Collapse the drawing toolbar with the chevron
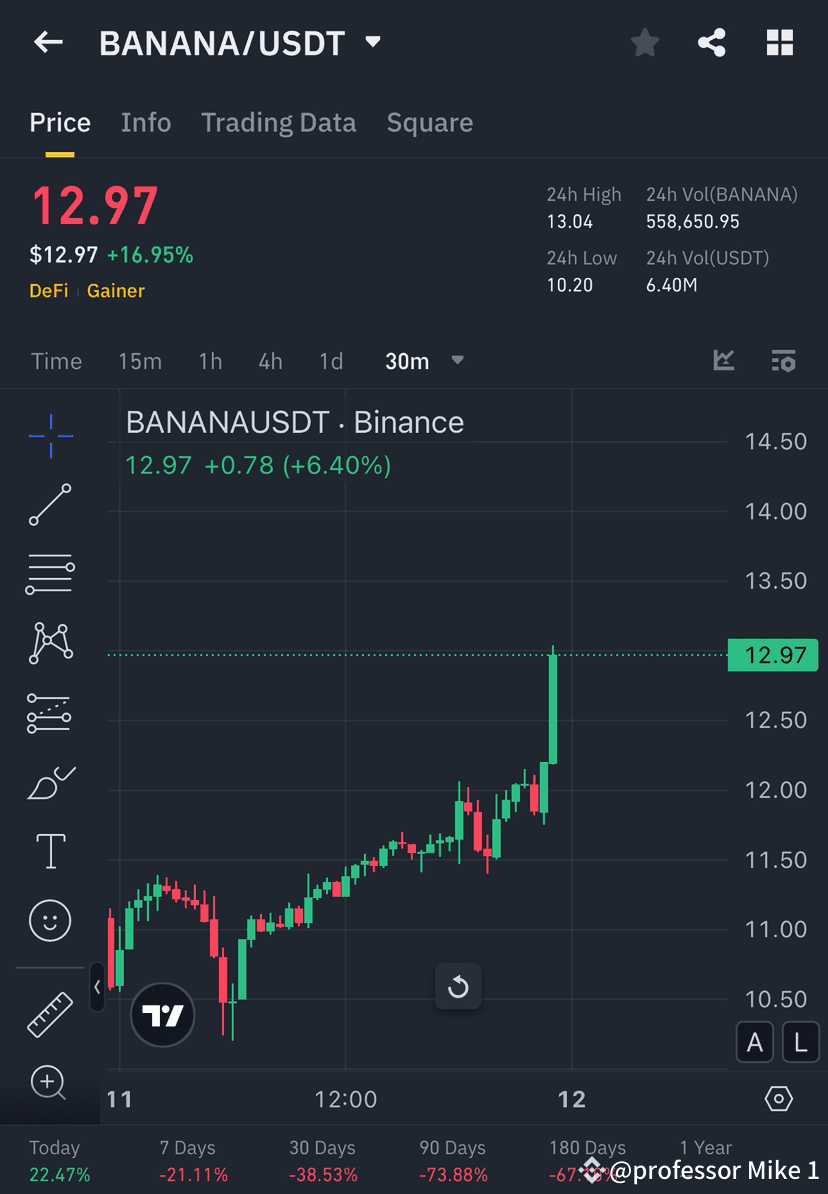The image size is (828, 1194). point(96,988)
